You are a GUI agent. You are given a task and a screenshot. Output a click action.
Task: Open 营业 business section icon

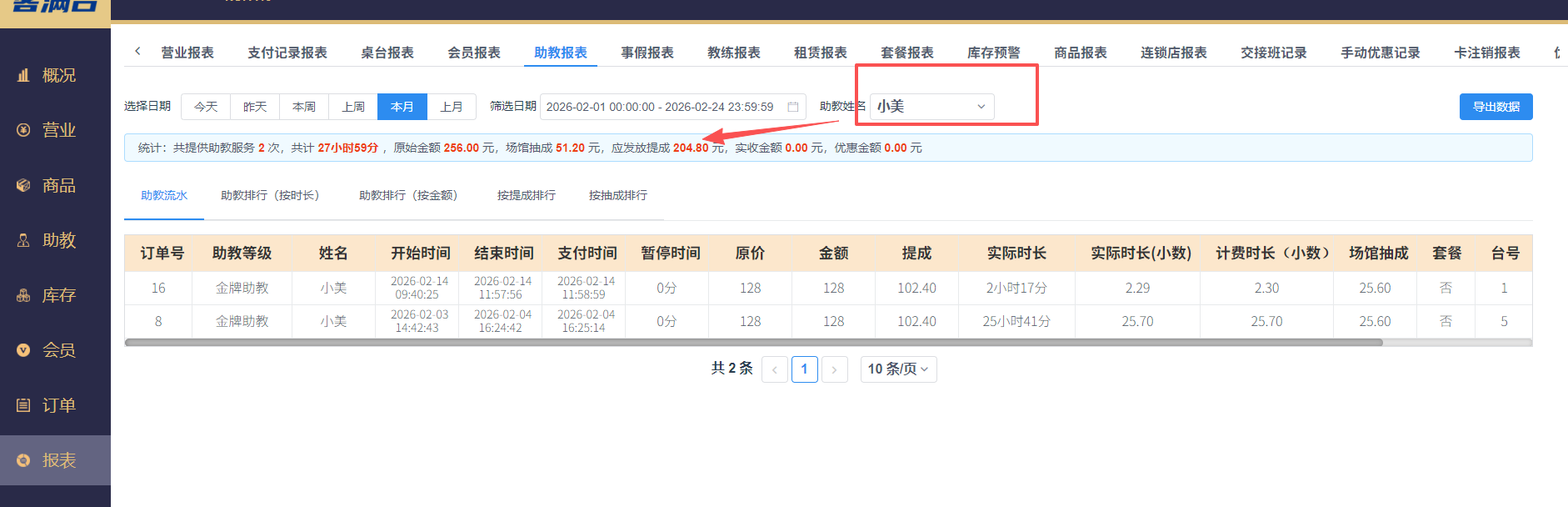(23, 130)
